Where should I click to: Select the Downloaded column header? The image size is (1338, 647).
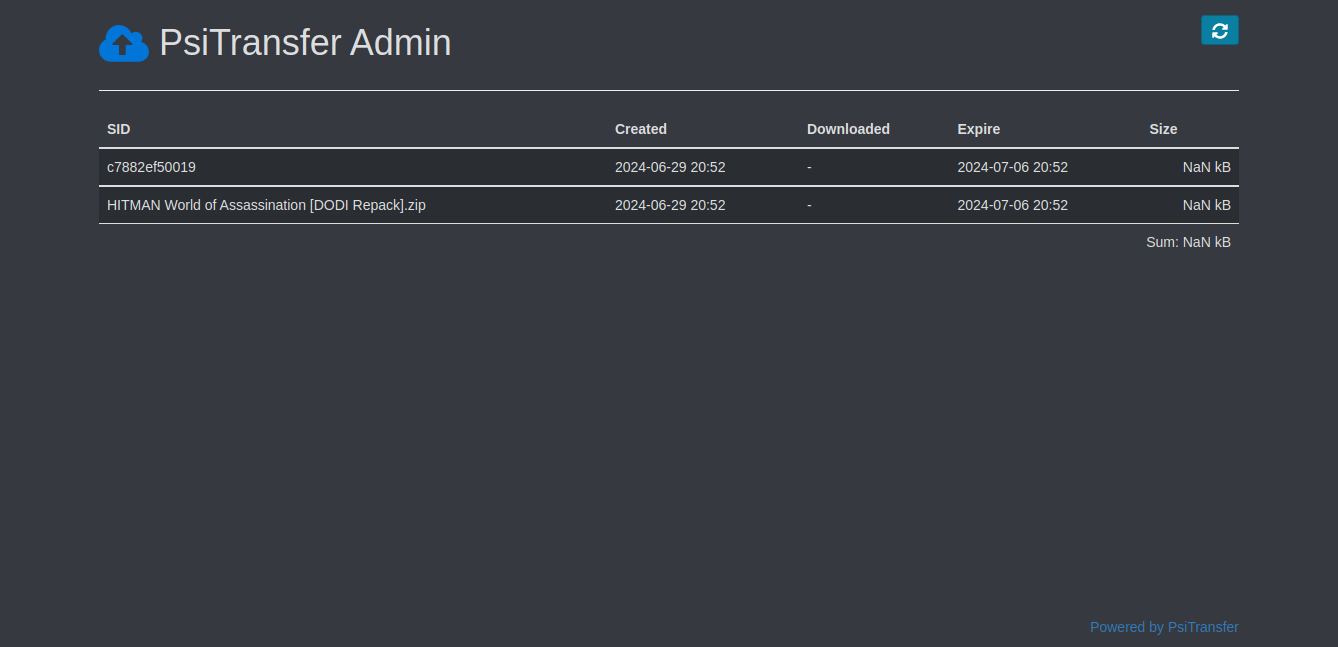pos(848,129)
